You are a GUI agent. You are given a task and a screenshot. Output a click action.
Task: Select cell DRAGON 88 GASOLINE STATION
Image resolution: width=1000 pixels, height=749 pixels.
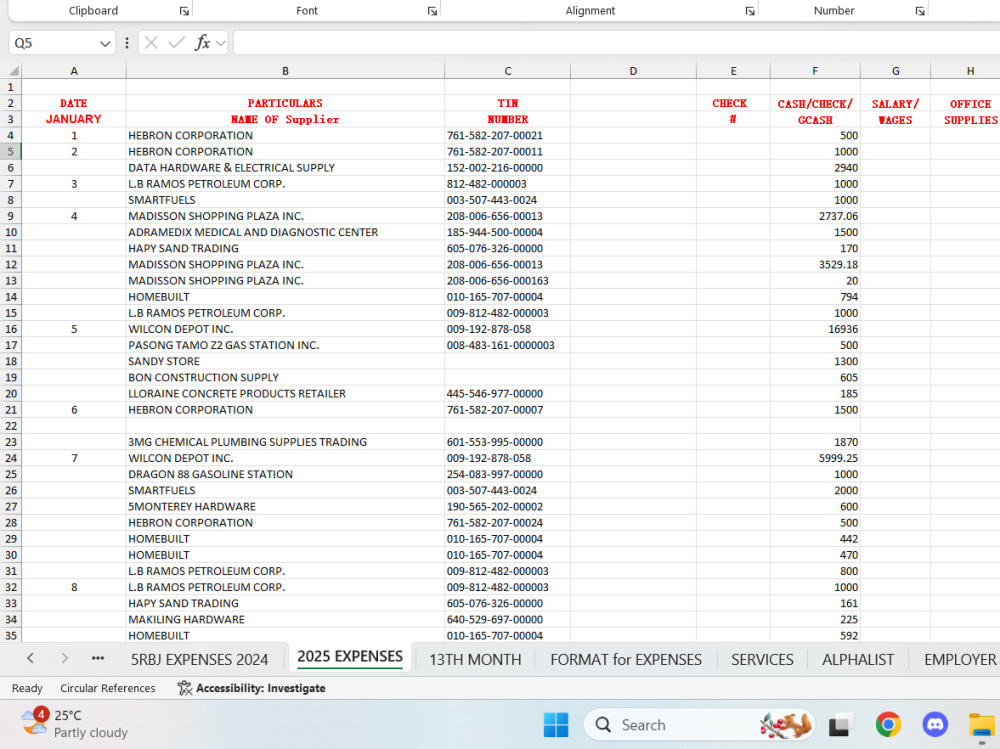pos(285,474)
